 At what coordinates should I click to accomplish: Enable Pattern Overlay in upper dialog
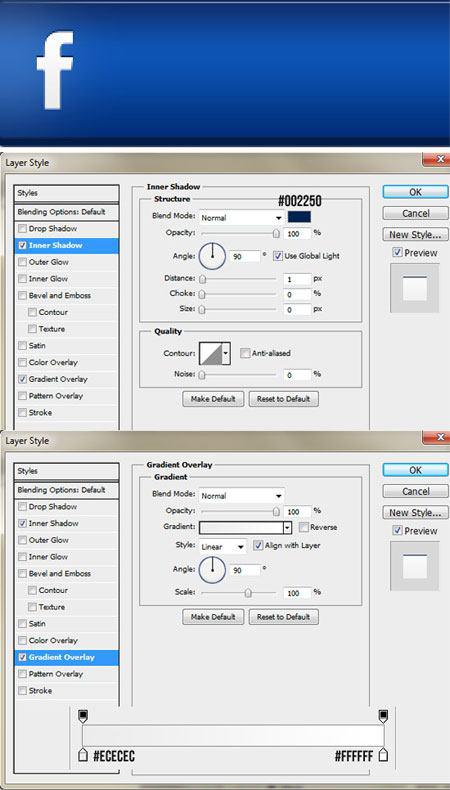(x=22, y=396)
